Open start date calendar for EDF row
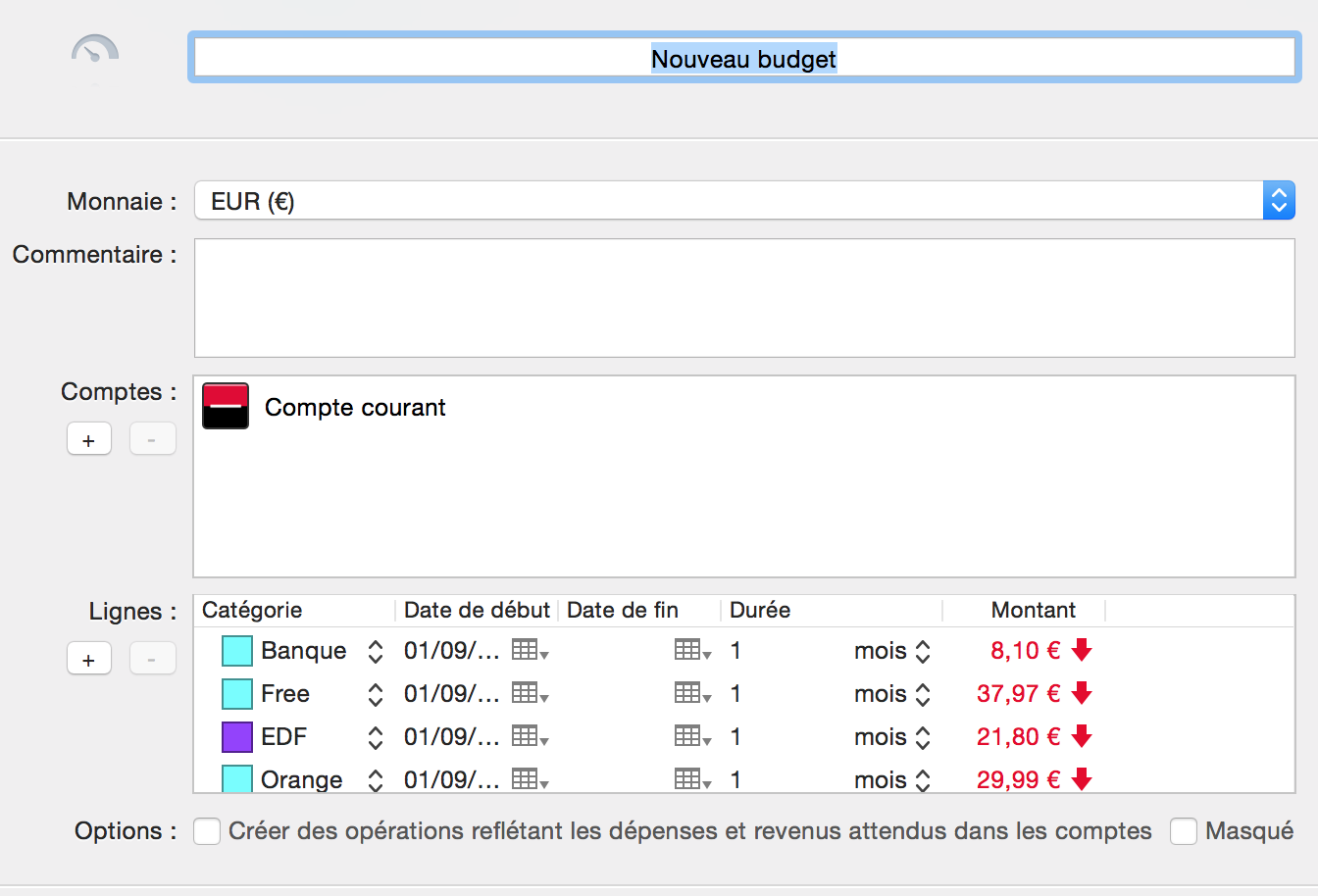Screen dimensions: 1318x896 pyautogui.click(x=530, y=736)
